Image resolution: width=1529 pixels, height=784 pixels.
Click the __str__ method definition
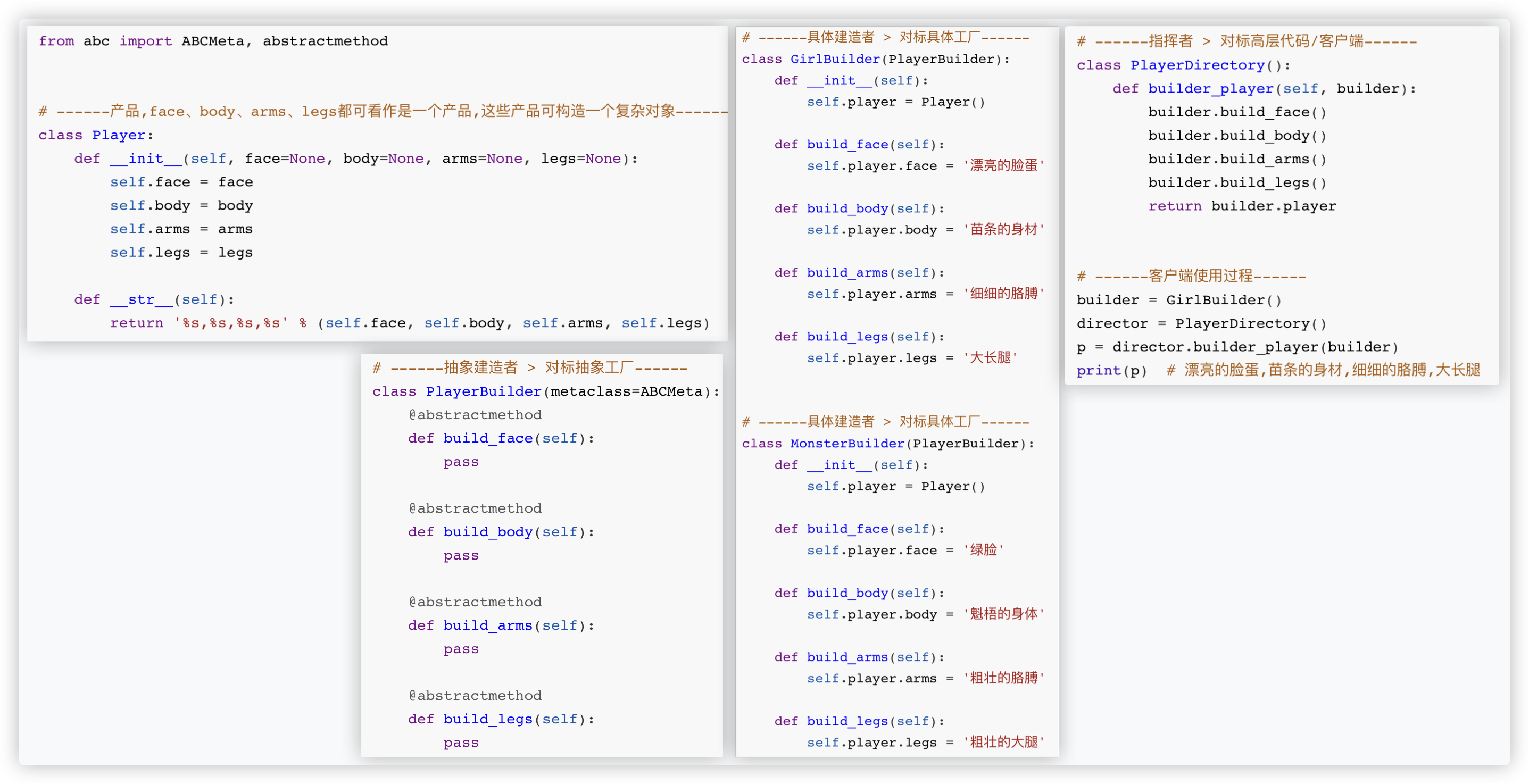click(142, 299)
